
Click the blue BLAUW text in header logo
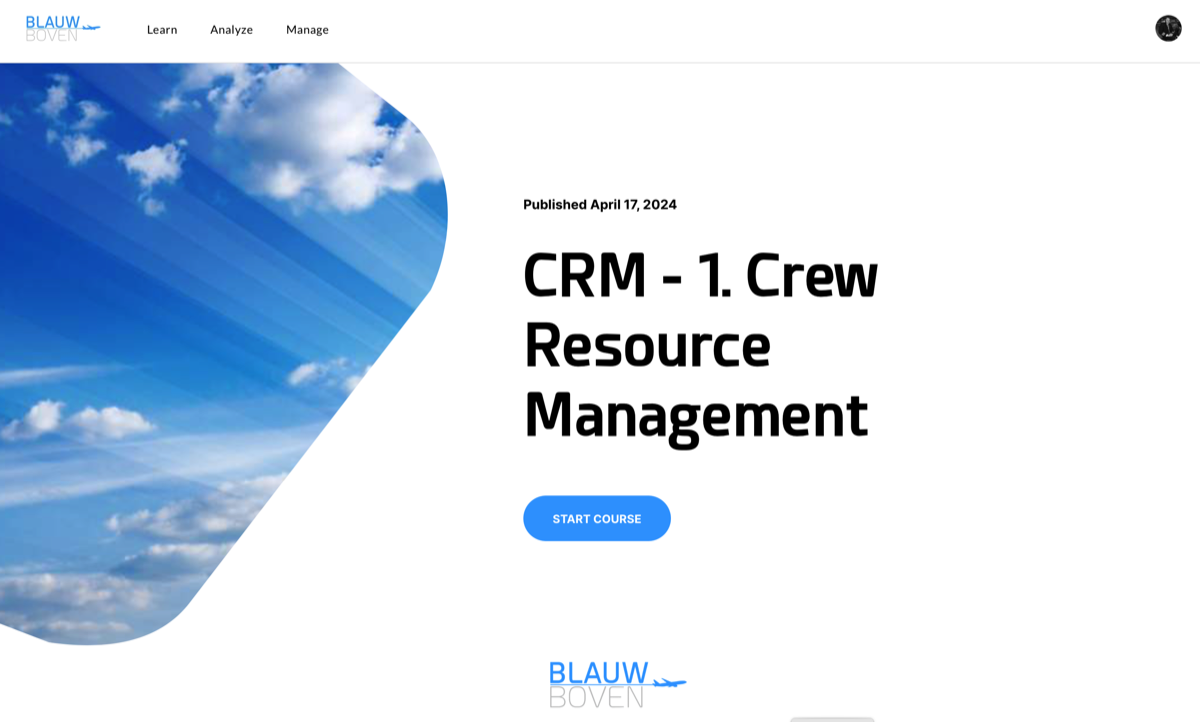[52, 21]
